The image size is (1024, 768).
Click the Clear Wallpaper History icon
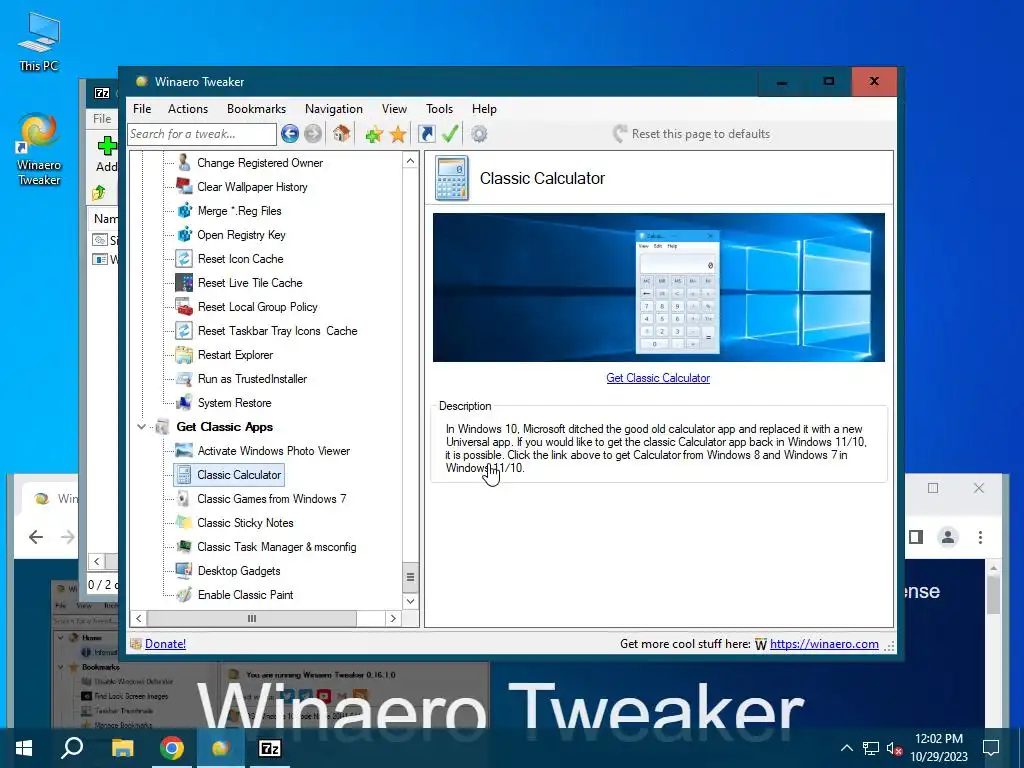[x=184, y=187]
